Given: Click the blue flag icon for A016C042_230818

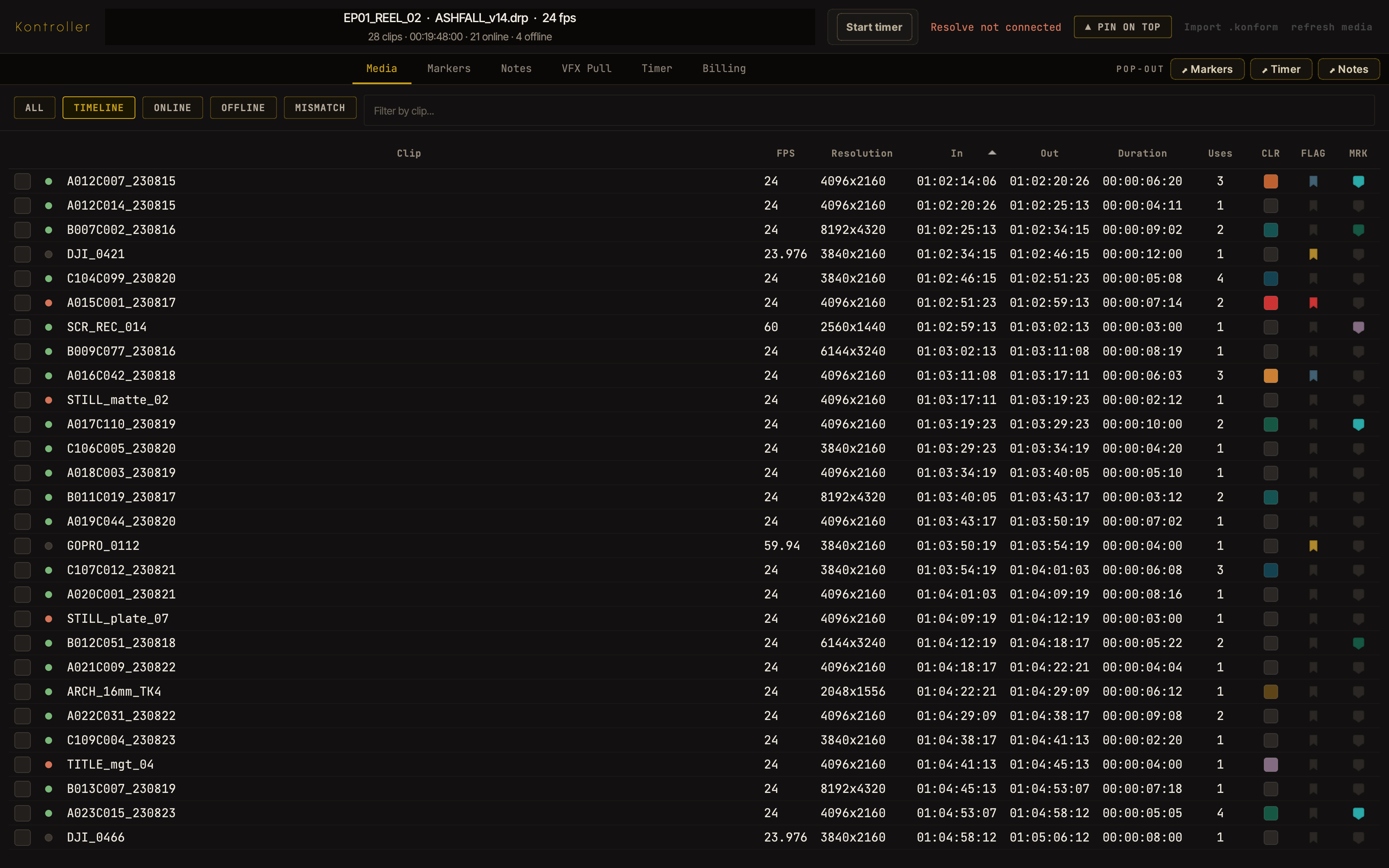Looking at the screenshot, I should [x=1313, y=376].
